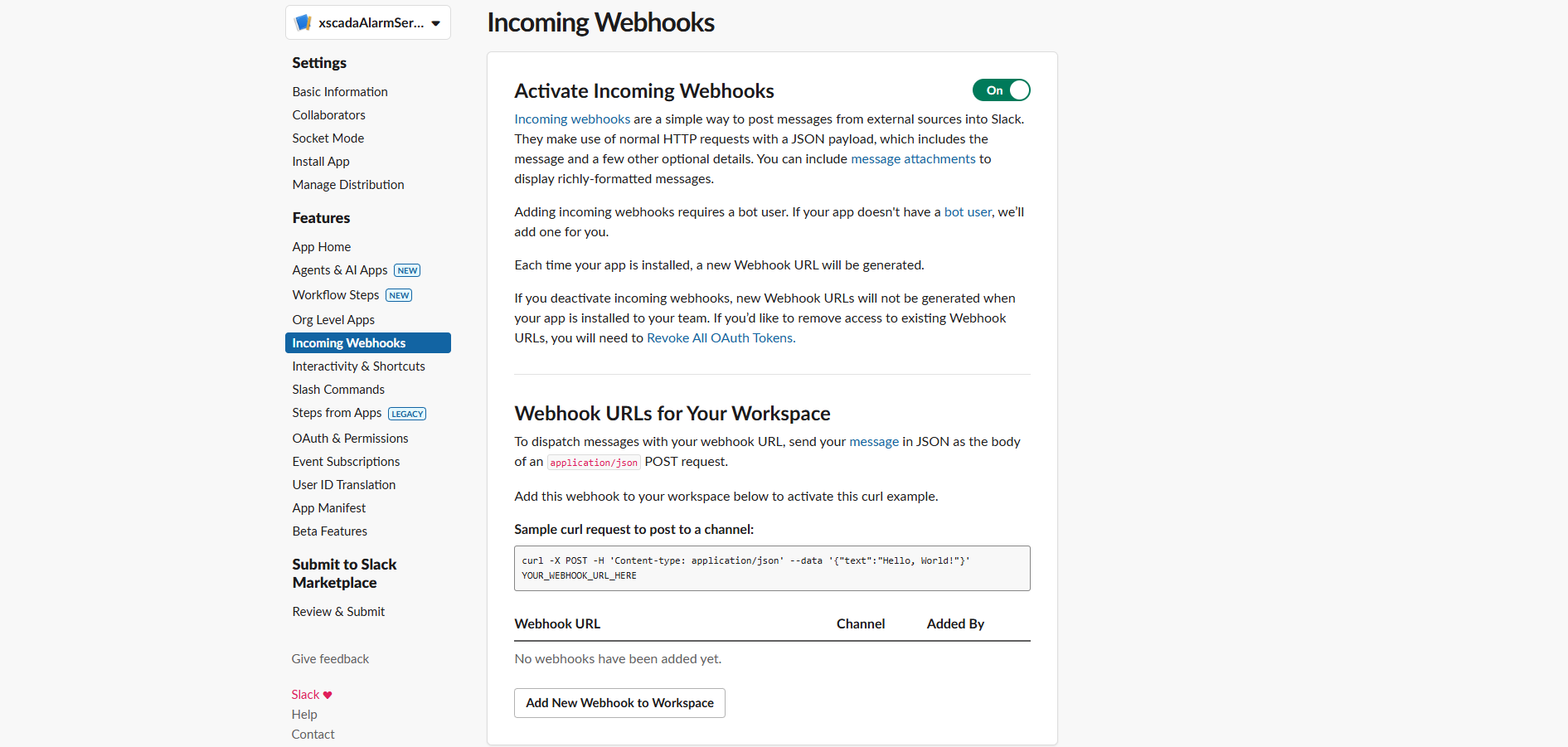Screen dimensions: 1568x747
Task: Click the NEW badge next to Agents & AI Apps
Action: click(407, 270)
